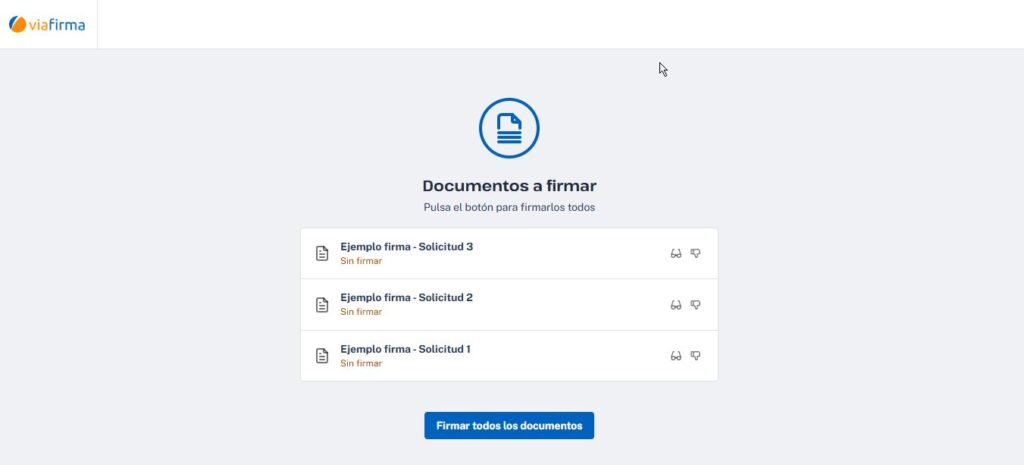Screen dimensions: 1024x465
Task: Reject Solicitud 3 with thumbs-down icon
Action: (x=696, y=253)
